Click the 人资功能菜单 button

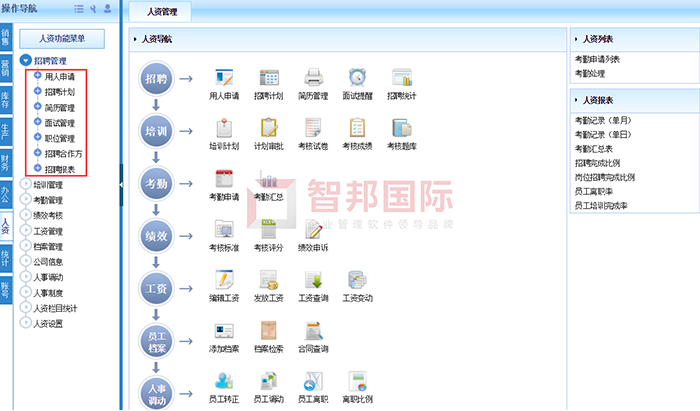(62, 39)
